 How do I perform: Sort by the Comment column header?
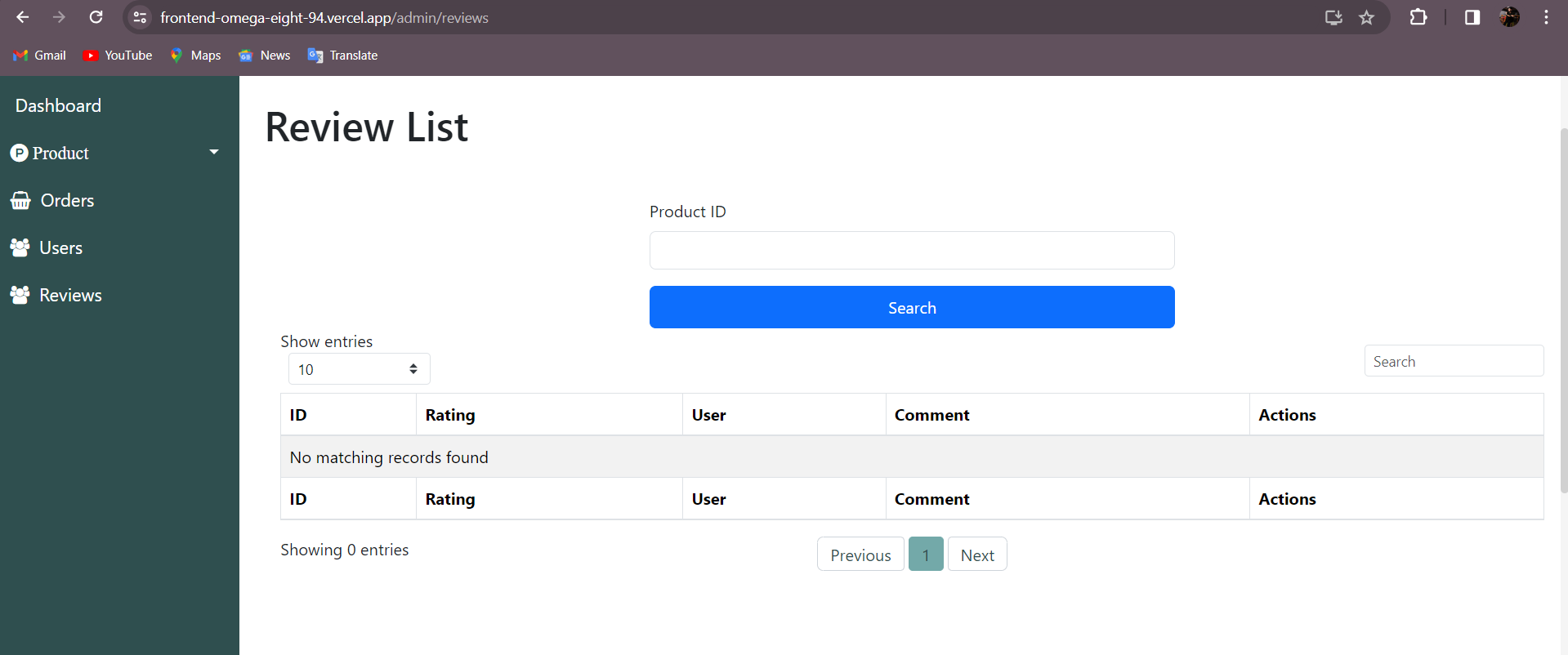click(x=1068, y=415)
